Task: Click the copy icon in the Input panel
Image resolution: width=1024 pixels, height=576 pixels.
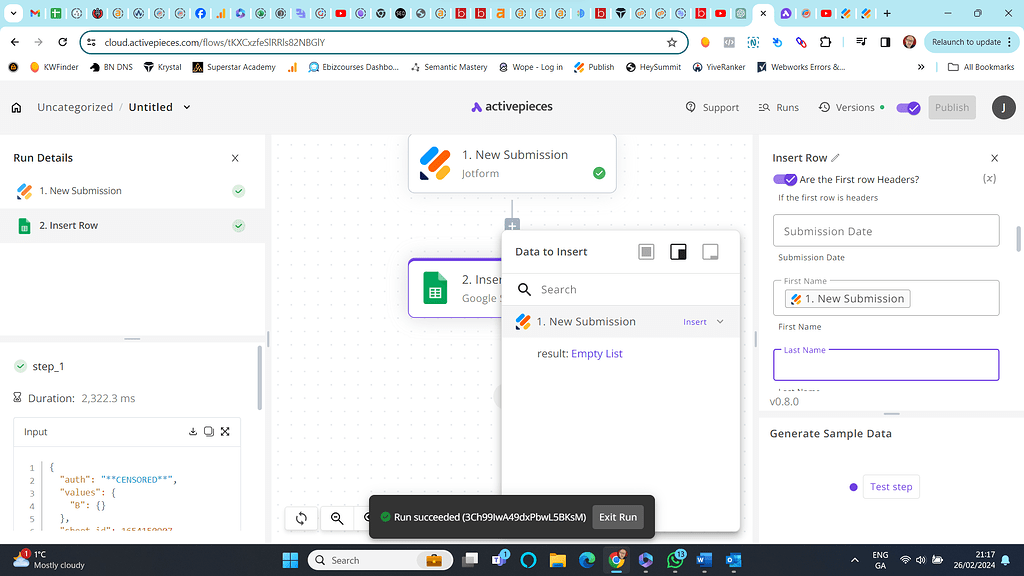Action: tap(208, 431)
